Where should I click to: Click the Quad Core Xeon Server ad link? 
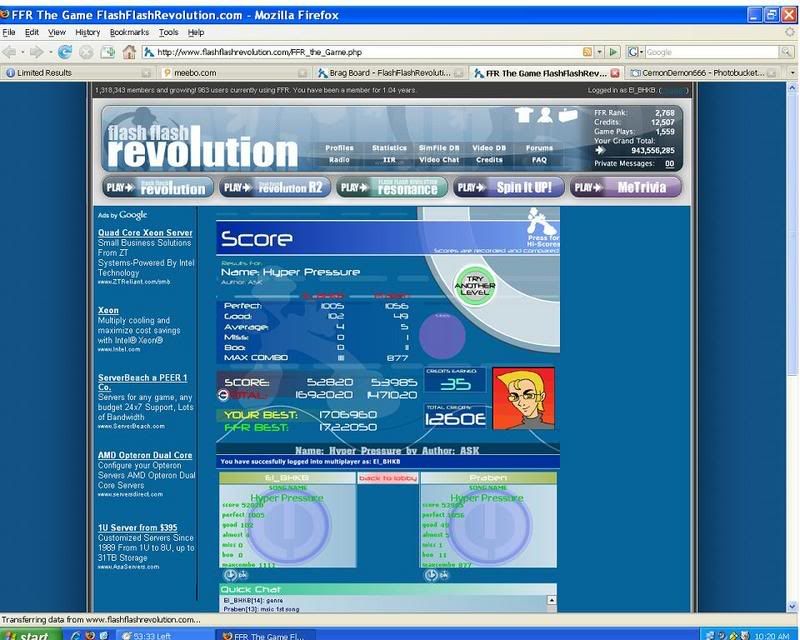pos(145,233)
